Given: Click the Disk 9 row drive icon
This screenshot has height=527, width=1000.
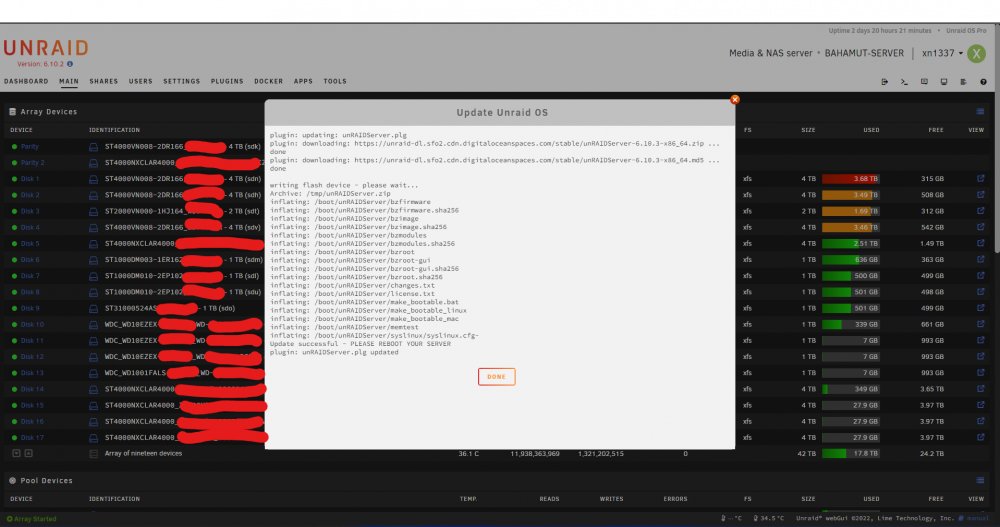Looking at the screenshot, I should tap(93, 309).
